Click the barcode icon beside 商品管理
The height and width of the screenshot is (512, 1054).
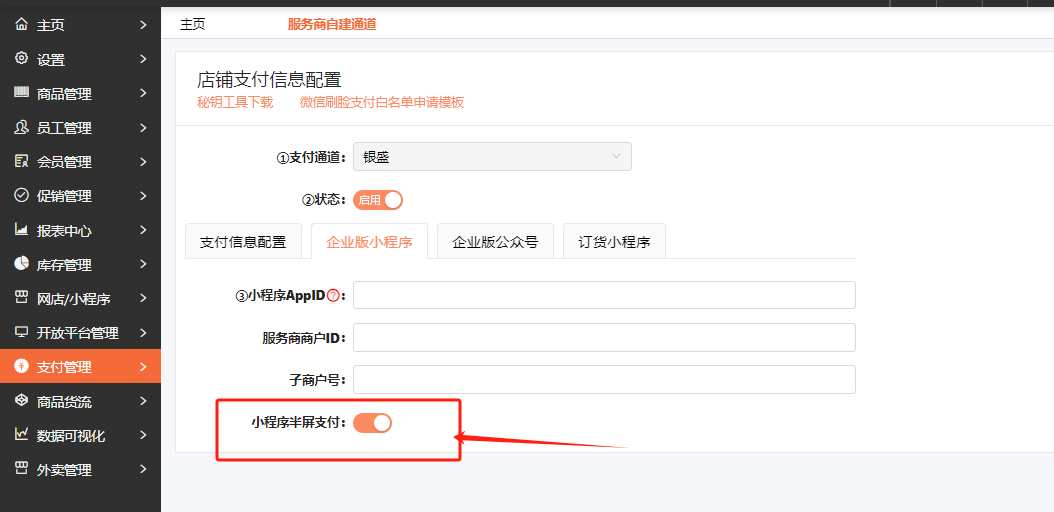point(22,93)
